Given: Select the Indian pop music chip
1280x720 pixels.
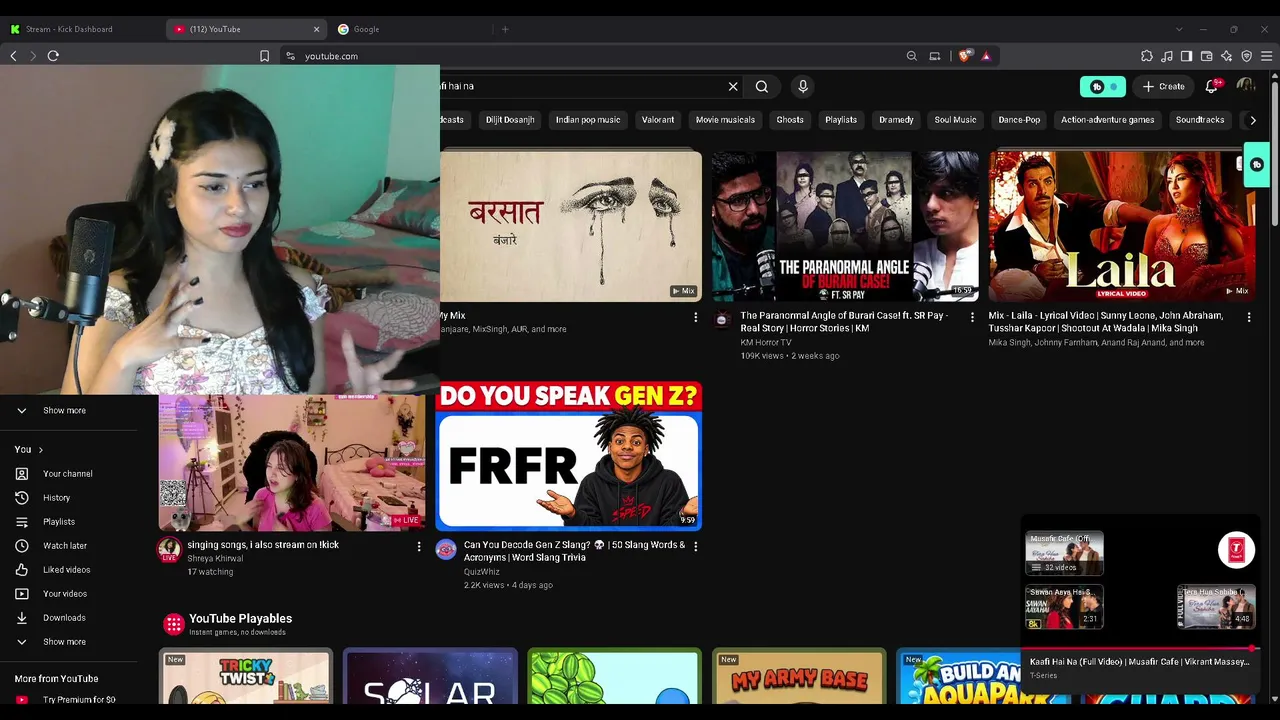Looking at the screenshot, I should (588, 120).
